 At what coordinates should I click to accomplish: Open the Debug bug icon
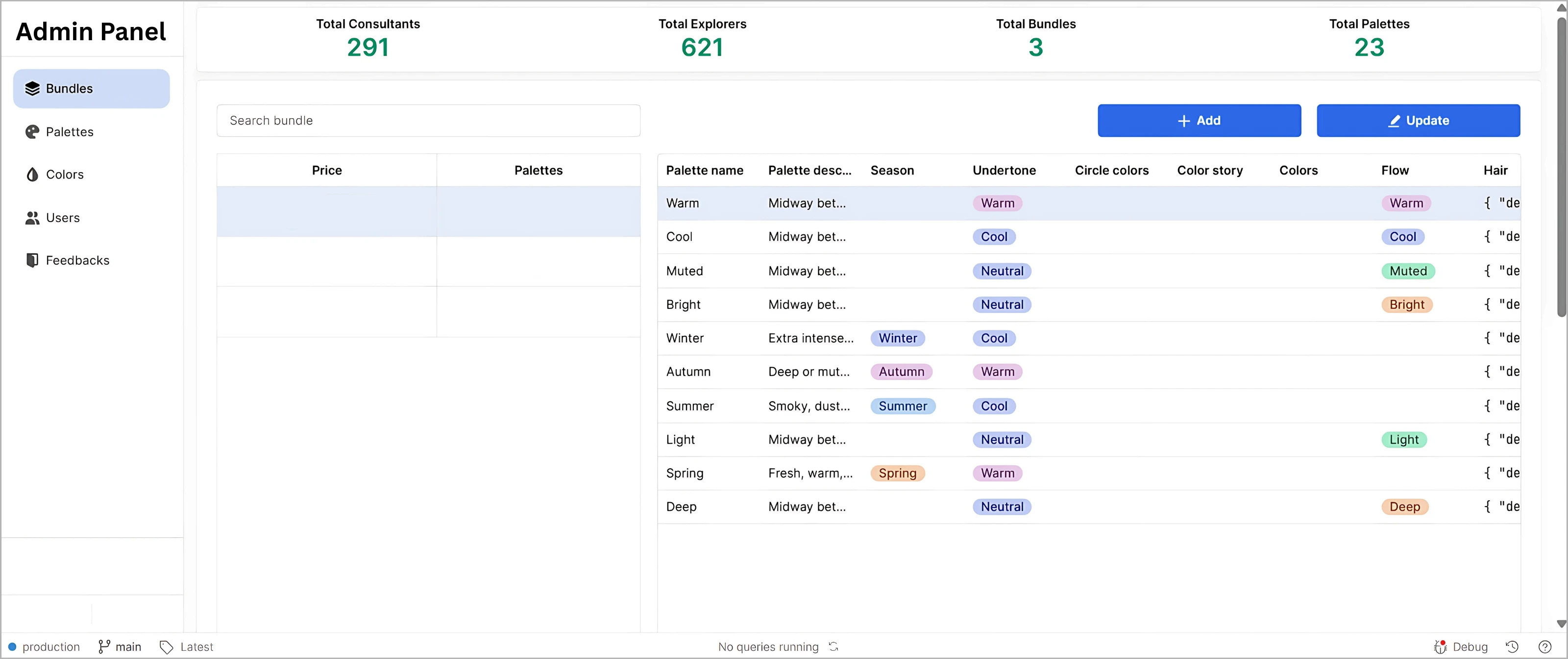pos(1440,647)
